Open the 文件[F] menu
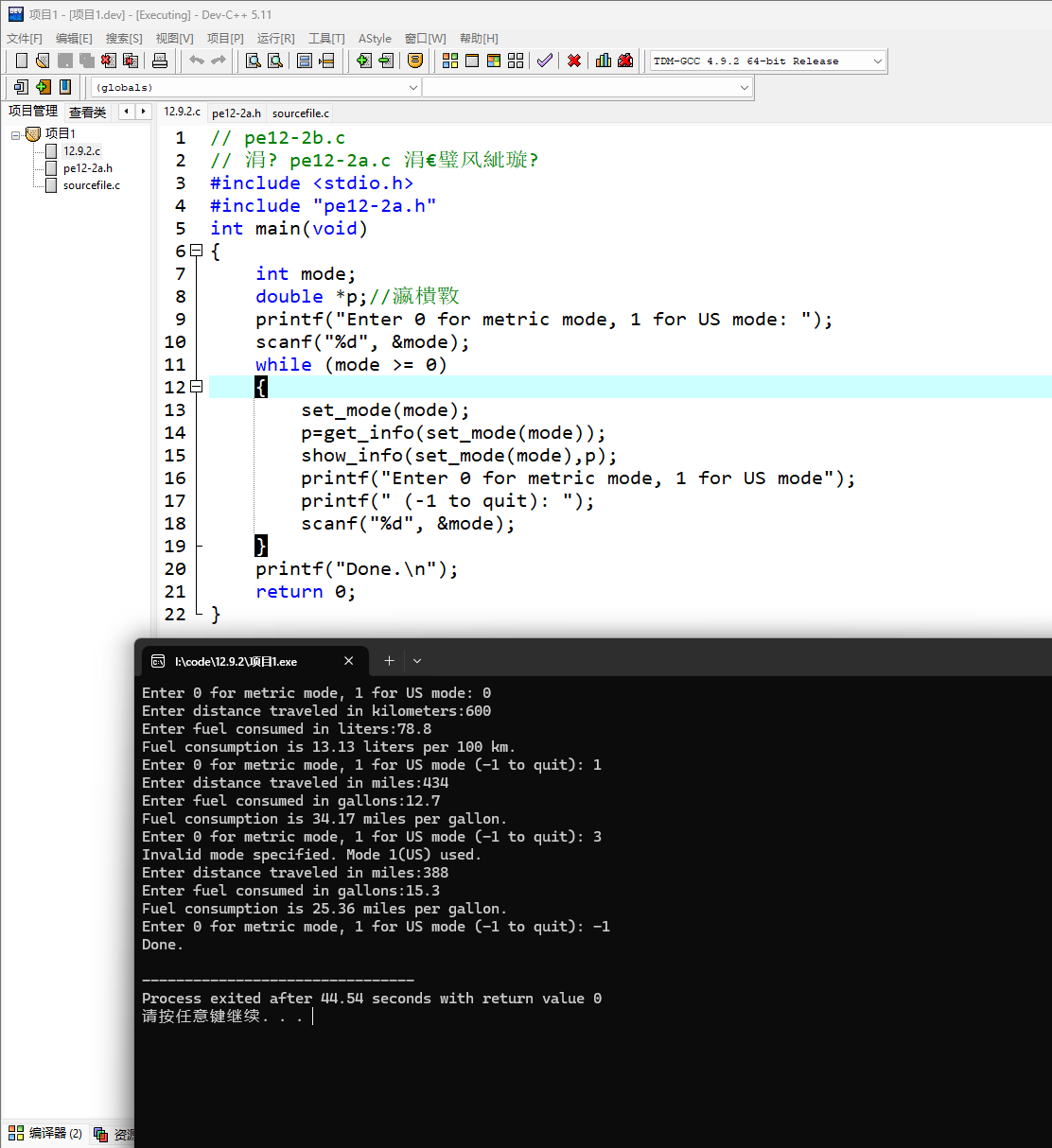1052x1148 pixels. pyautogui.click(x=25, y=38)
